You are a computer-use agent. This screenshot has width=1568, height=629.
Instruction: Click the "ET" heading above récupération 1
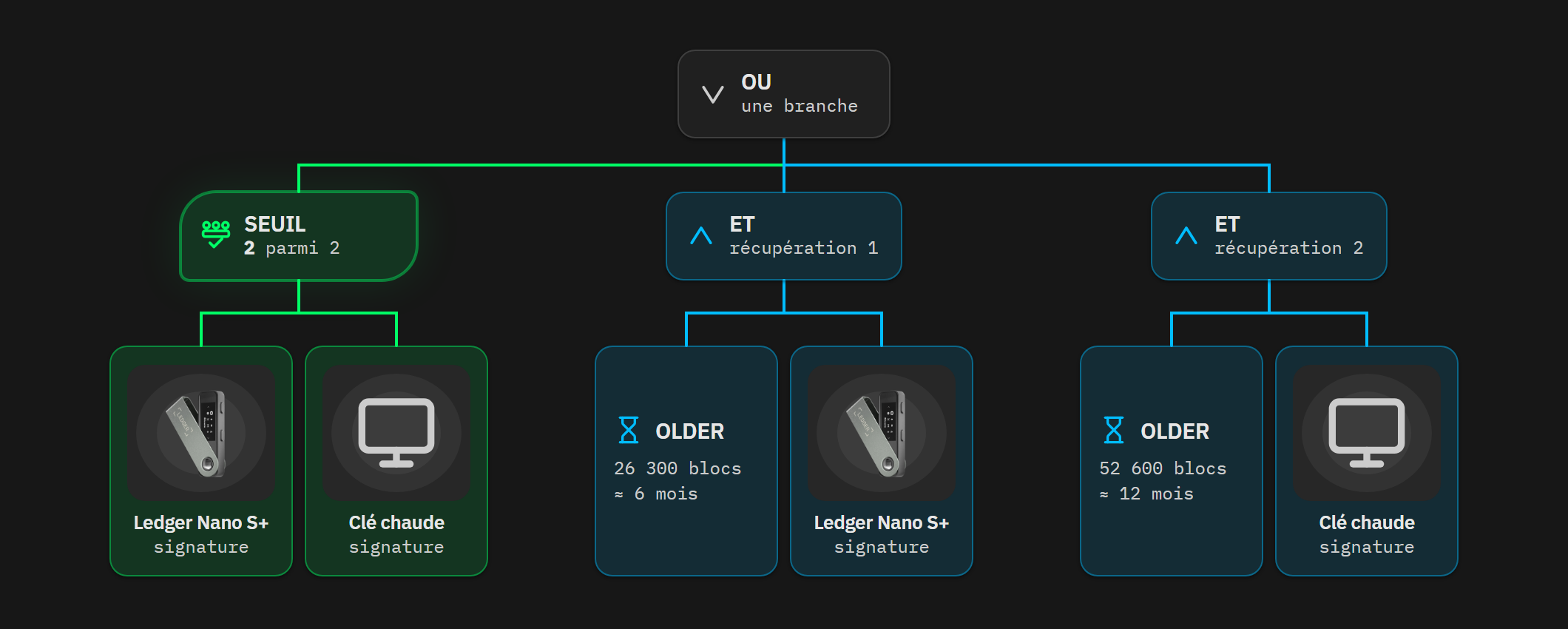click(x=743, y=223)
